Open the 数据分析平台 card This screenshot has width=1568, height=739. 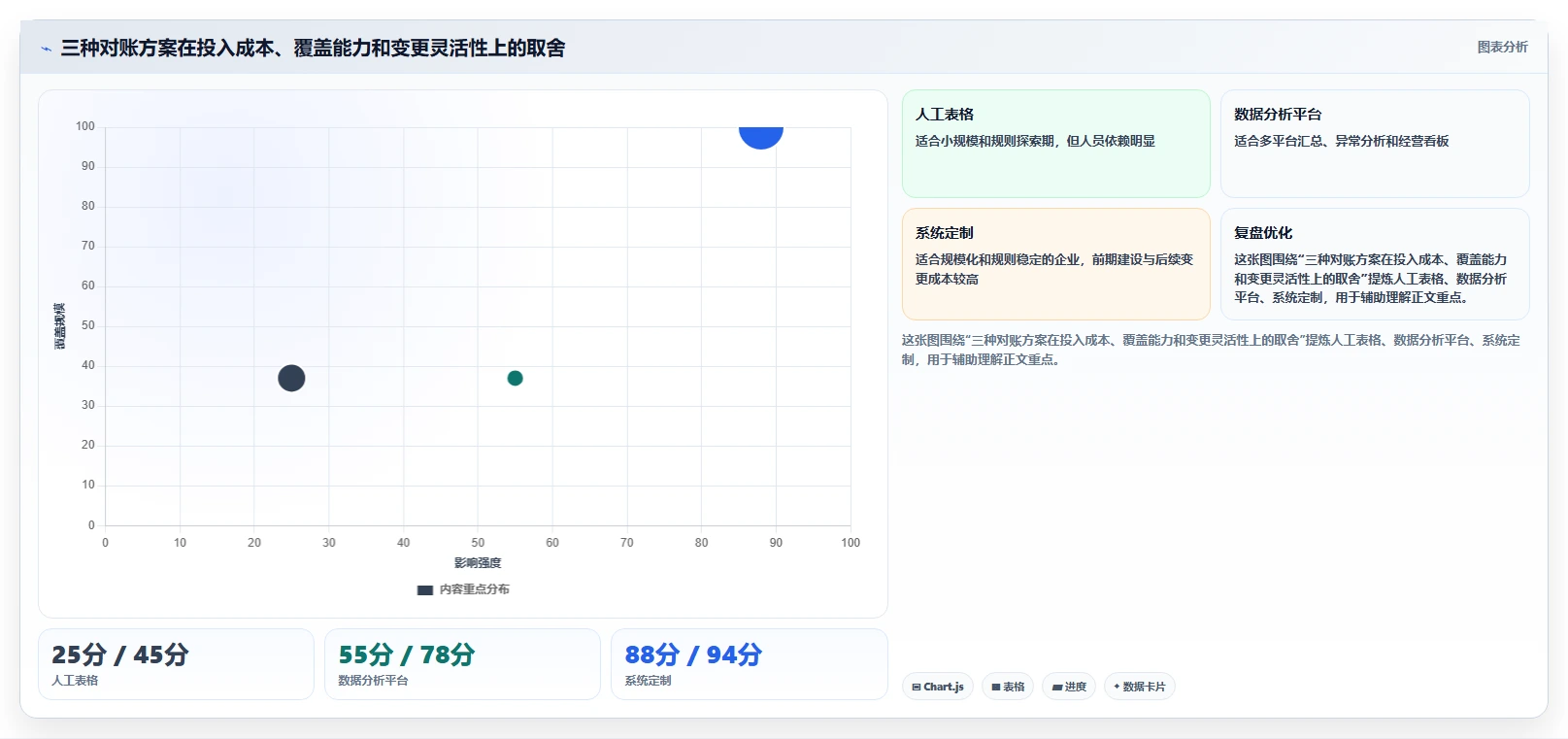point(1374,144)
